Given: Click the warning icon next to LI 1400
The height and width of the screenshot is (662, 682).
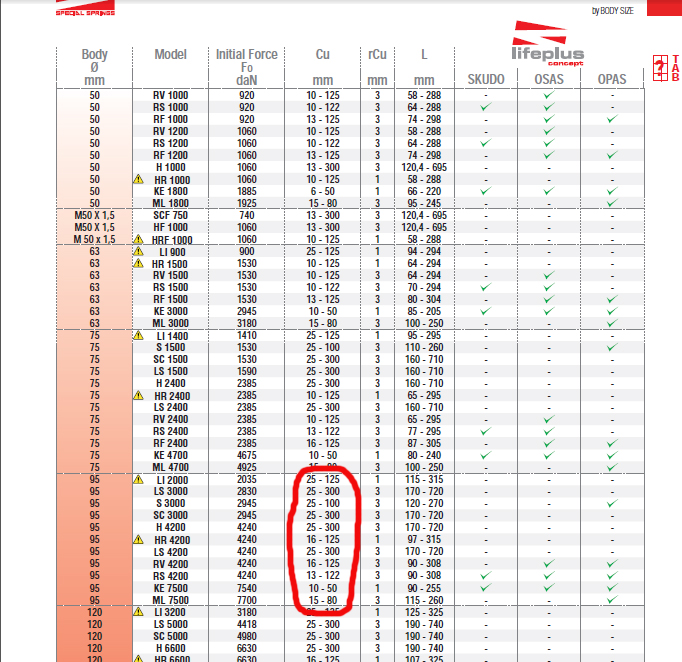Looking at the screenshot, I should pos(138,336).
